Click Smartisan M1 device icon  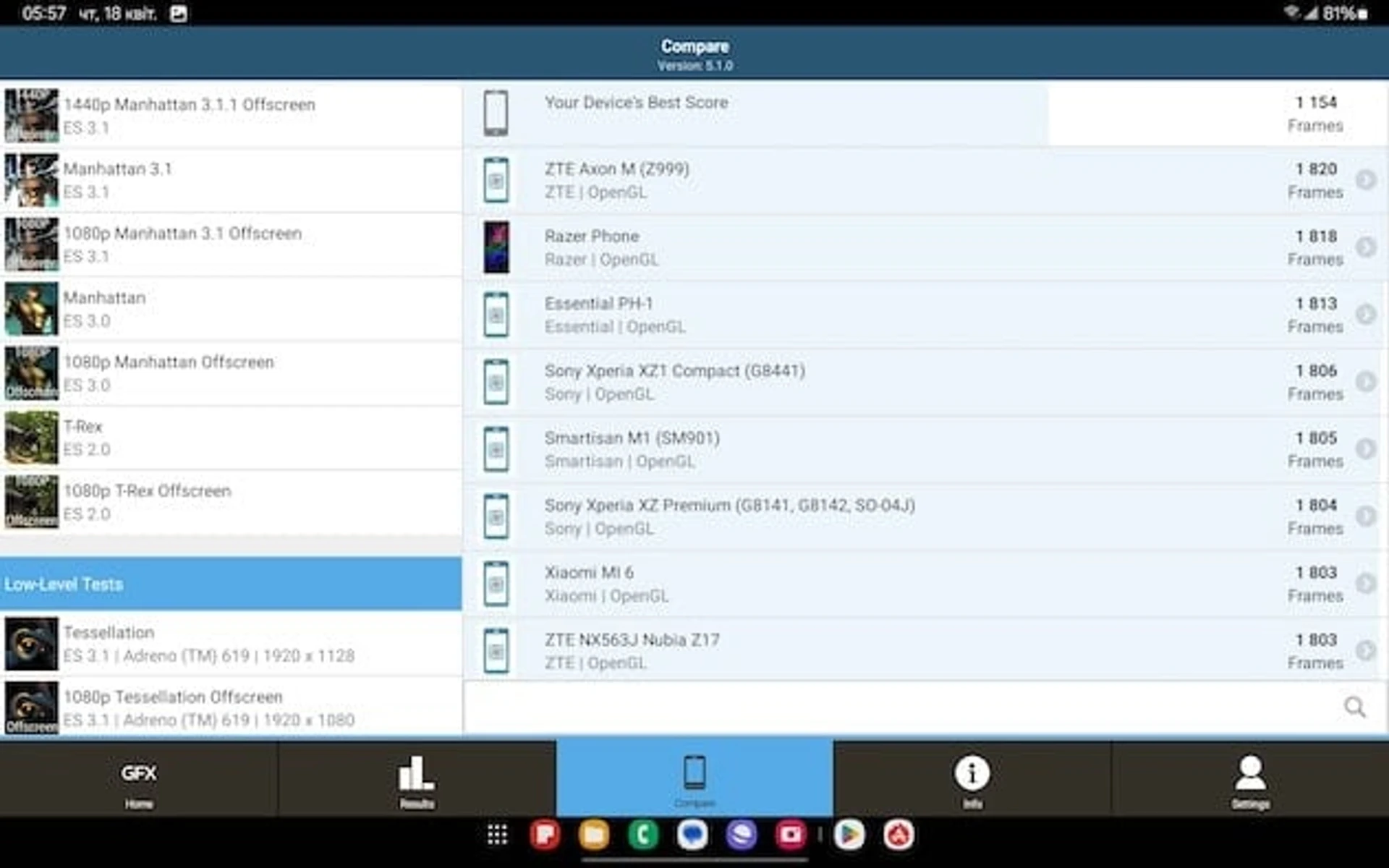click(496, 449)
